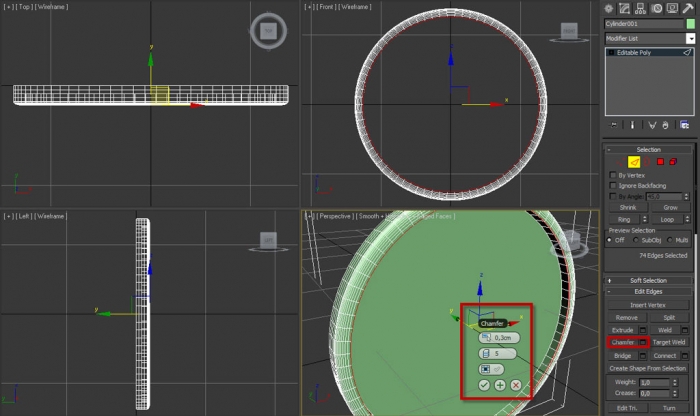Open Wireframe shading menu in Front viewport
Screen dimensions: 700x416
pos(355,7)
